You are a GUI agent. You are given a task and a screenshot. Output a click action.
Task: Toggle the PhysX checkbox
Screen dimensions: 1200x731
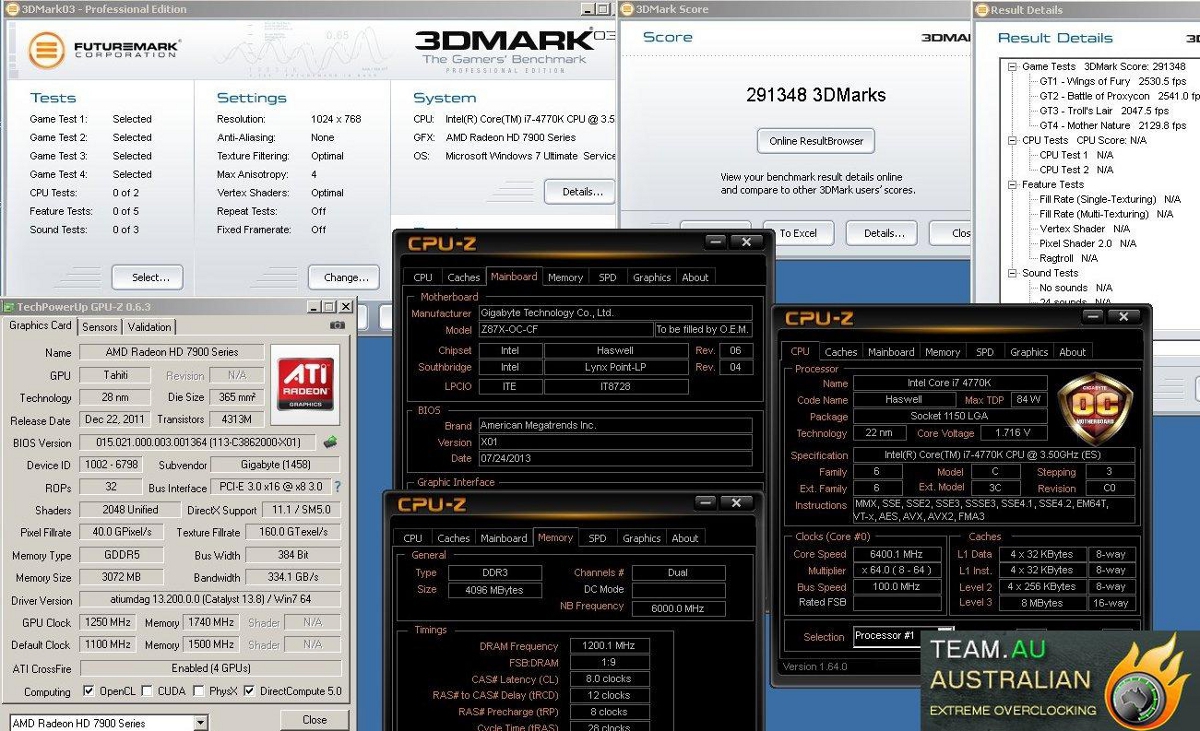[199, 691]
